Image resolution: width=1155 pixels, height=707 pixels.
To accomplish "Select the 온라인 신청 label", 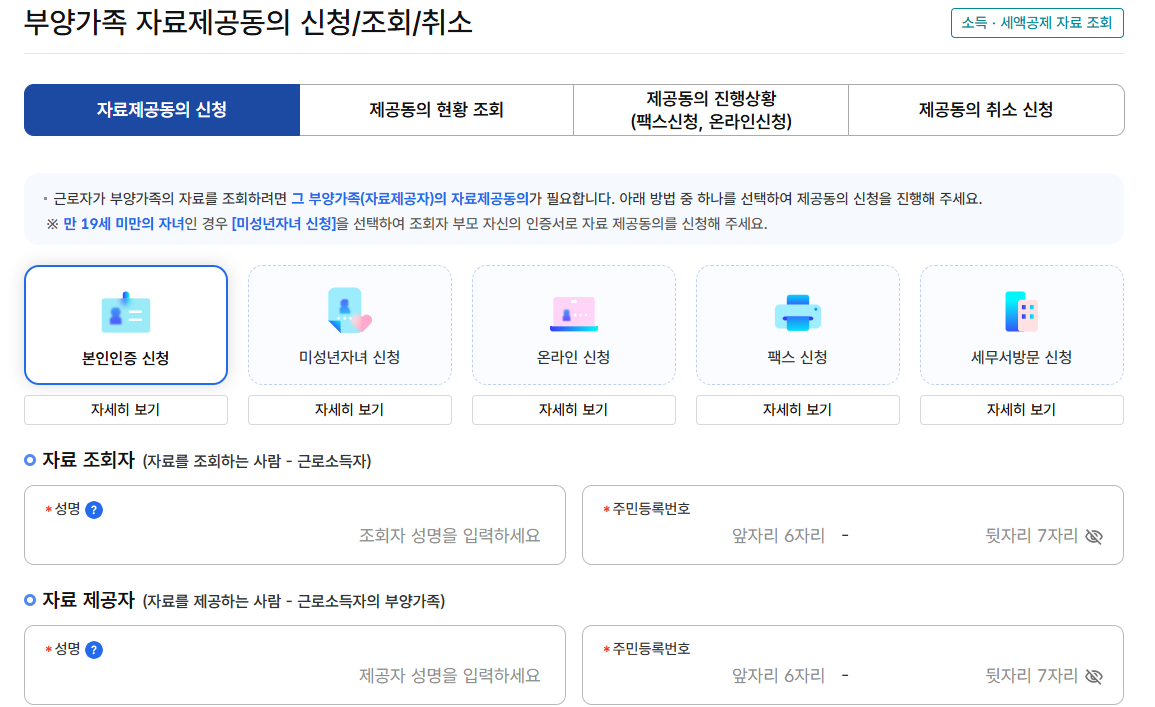I will 574,357.
